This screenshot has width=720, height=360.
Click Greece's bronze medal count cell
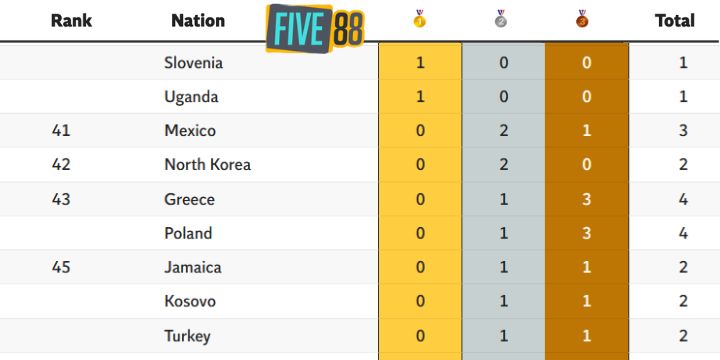tap(586, 199)
